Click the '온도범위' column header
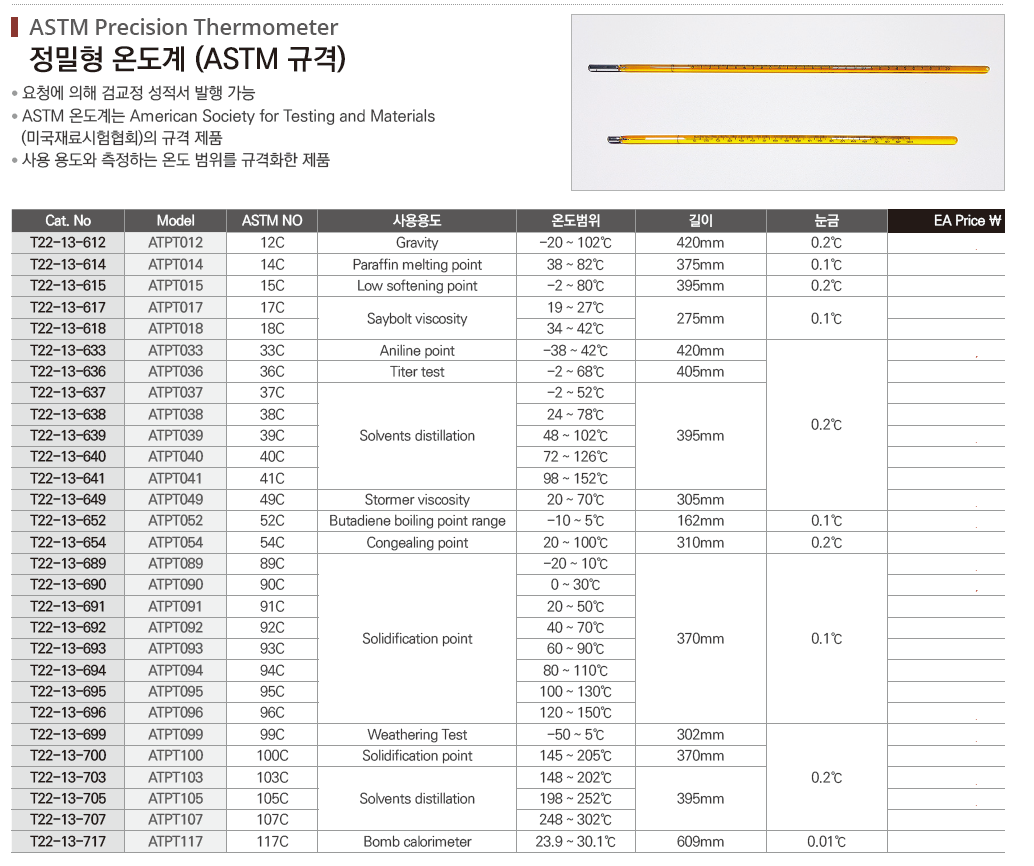The image size is (1034, 866). tap(576, 221)
